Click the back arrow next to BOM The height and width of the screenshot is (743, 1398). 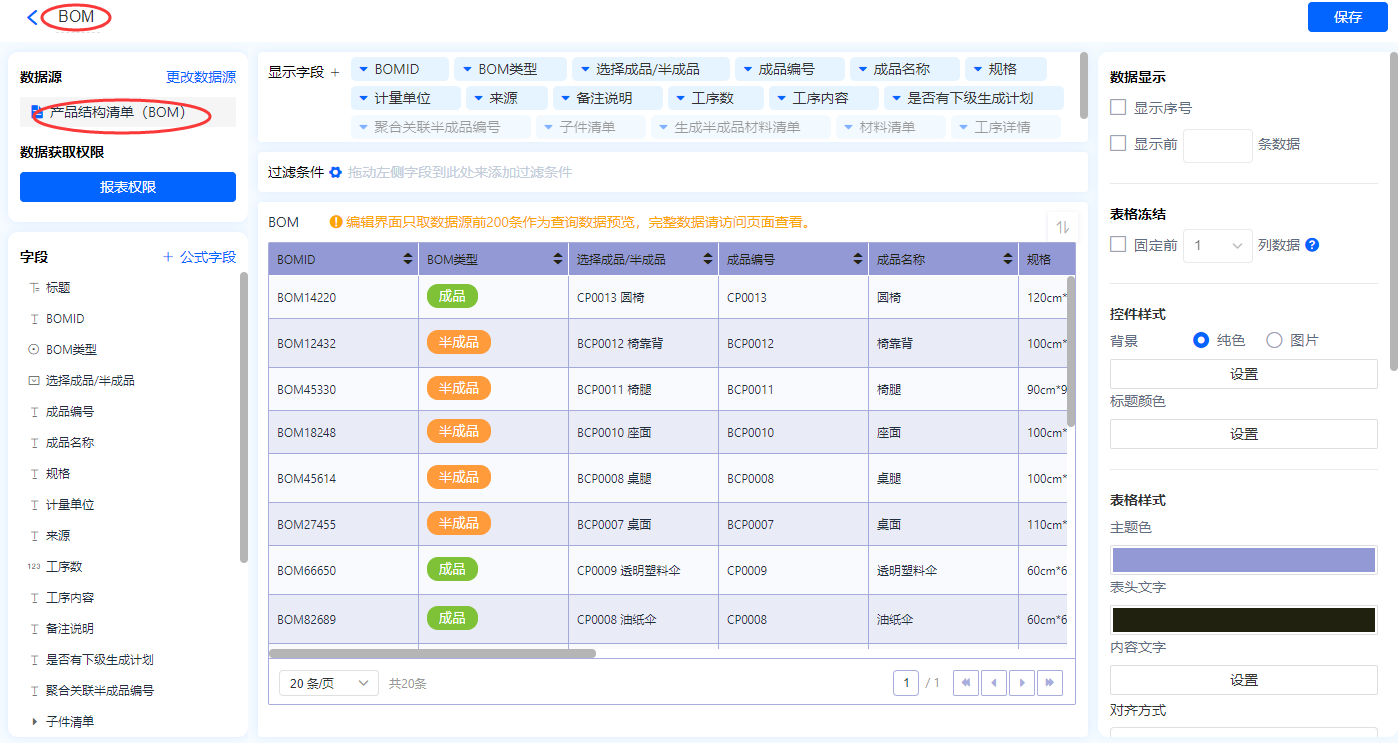click(x=33, y=17)
